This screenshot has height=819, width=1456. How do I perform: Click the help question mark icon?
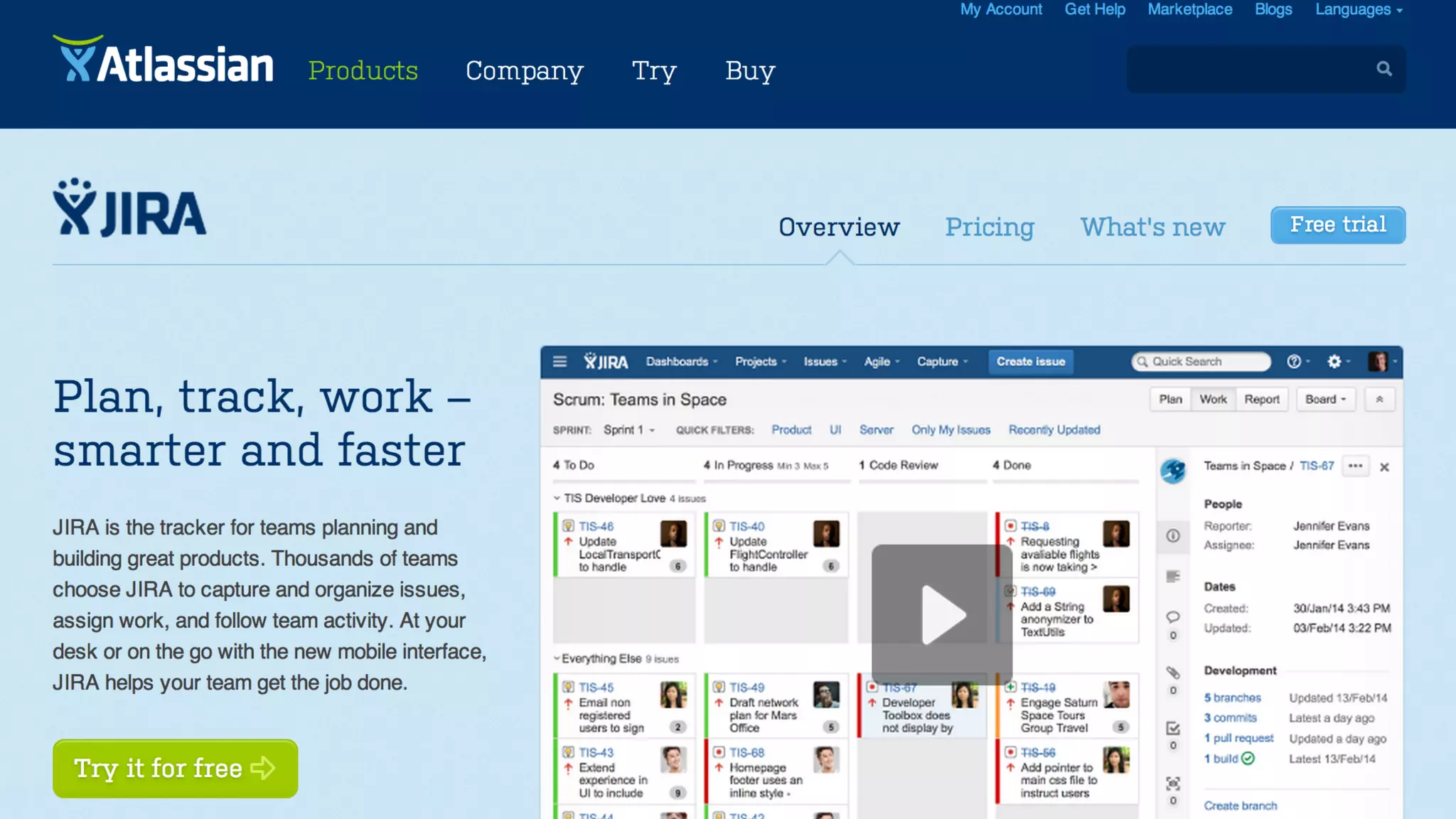[1294, 362]
